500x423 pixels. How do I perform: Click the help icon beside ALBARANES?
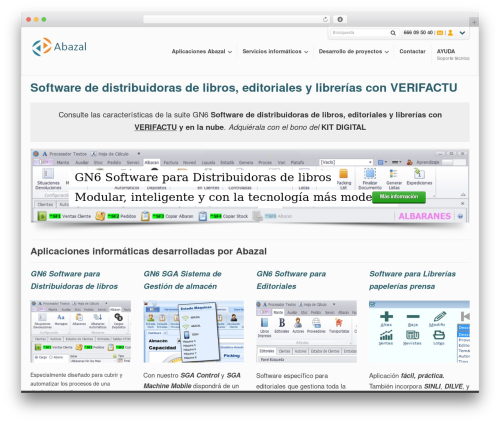[460, 217]
